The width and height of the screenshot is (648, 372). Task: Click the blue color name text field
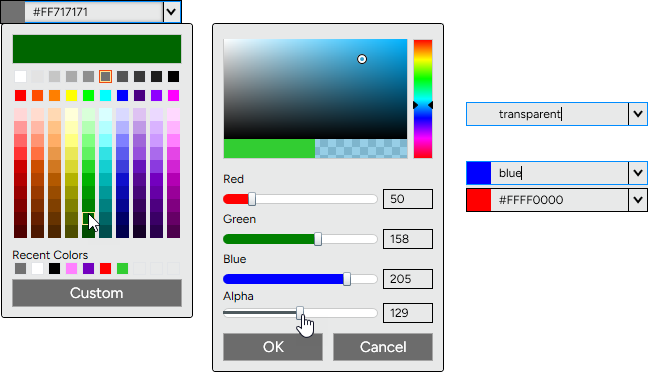pyautogui.click(x=560, y=173)
